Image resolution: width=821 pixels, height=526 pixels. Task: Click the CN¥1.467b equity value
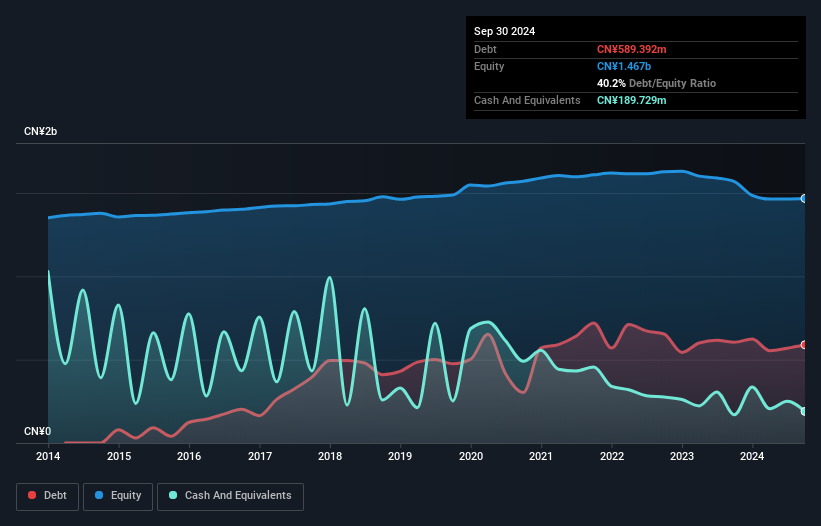[x=624, y=66]
